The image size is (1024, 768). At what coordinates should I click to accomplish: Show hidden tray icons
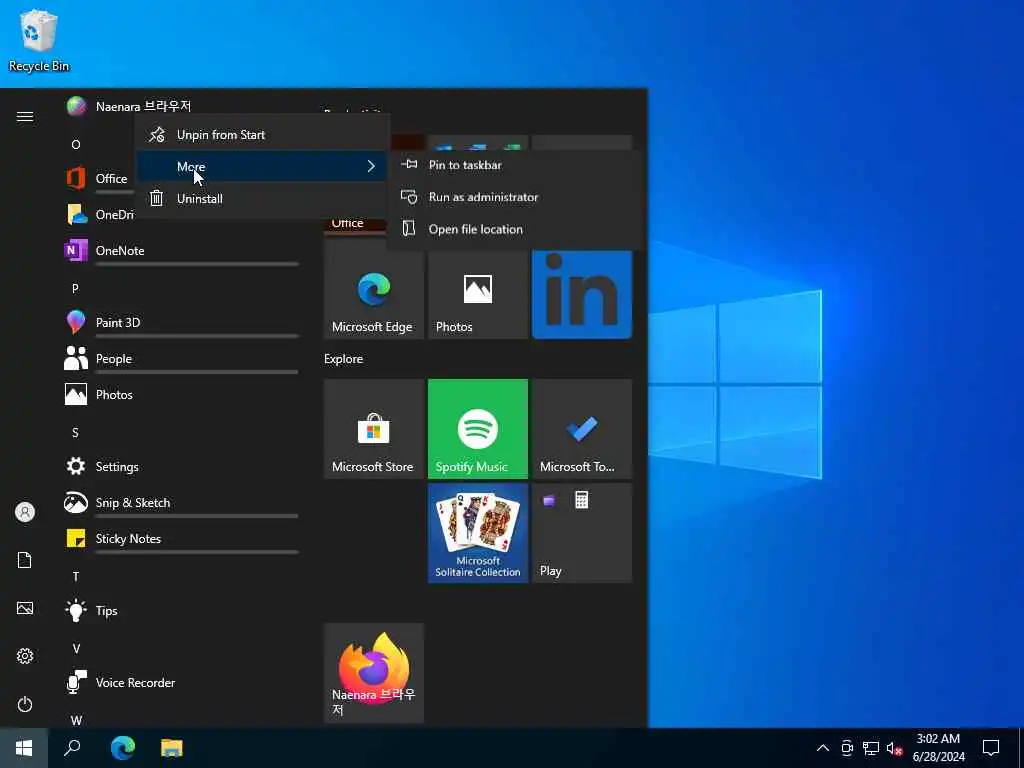tap(823, 748)
